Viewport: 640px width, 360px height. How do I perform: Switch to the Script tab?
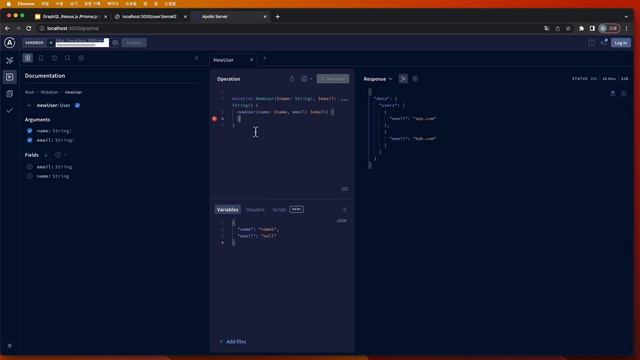point(279,210)
